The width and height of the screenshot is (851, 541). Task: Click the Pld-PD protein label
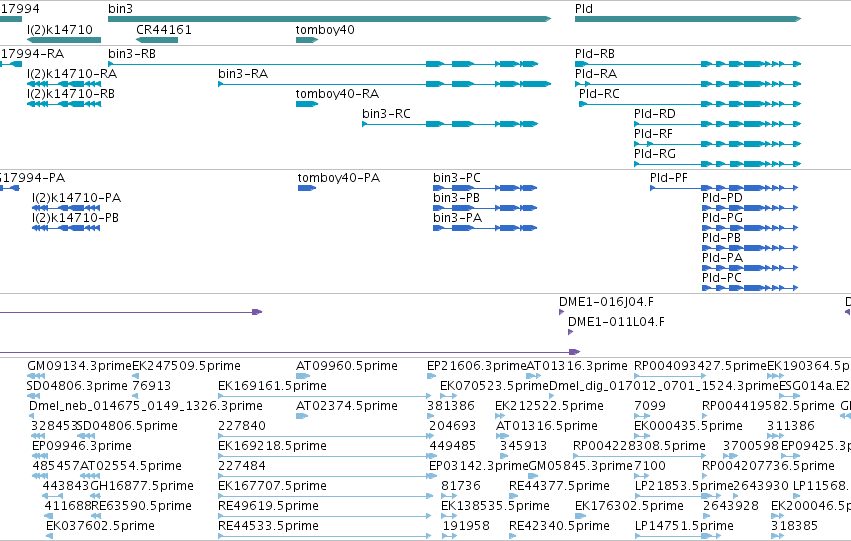(722, 198)
